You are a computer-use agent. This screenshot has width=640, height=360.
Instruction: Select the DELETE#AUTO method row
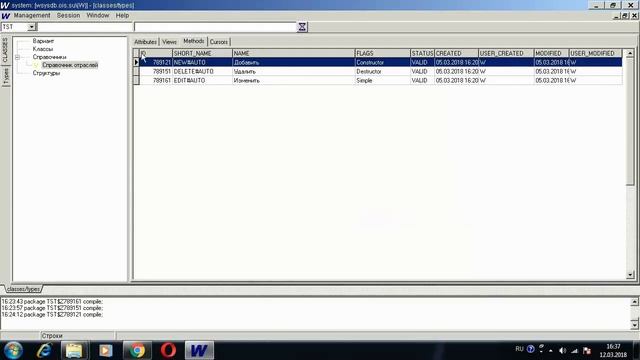tap(378, 71)
